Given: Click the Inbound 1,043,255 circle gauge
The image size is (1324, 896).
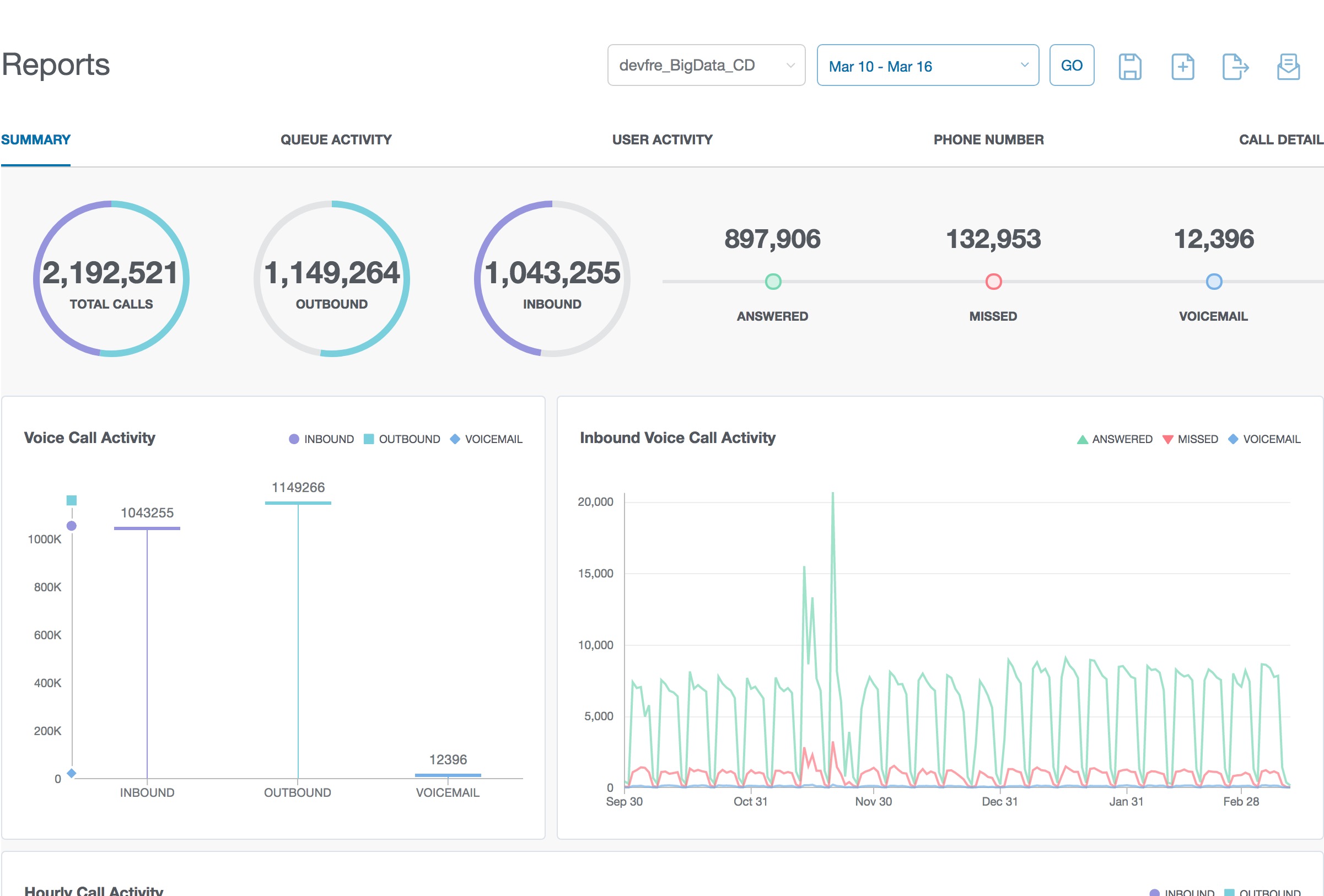Looking at the screenshot, I should click(552, 278).
